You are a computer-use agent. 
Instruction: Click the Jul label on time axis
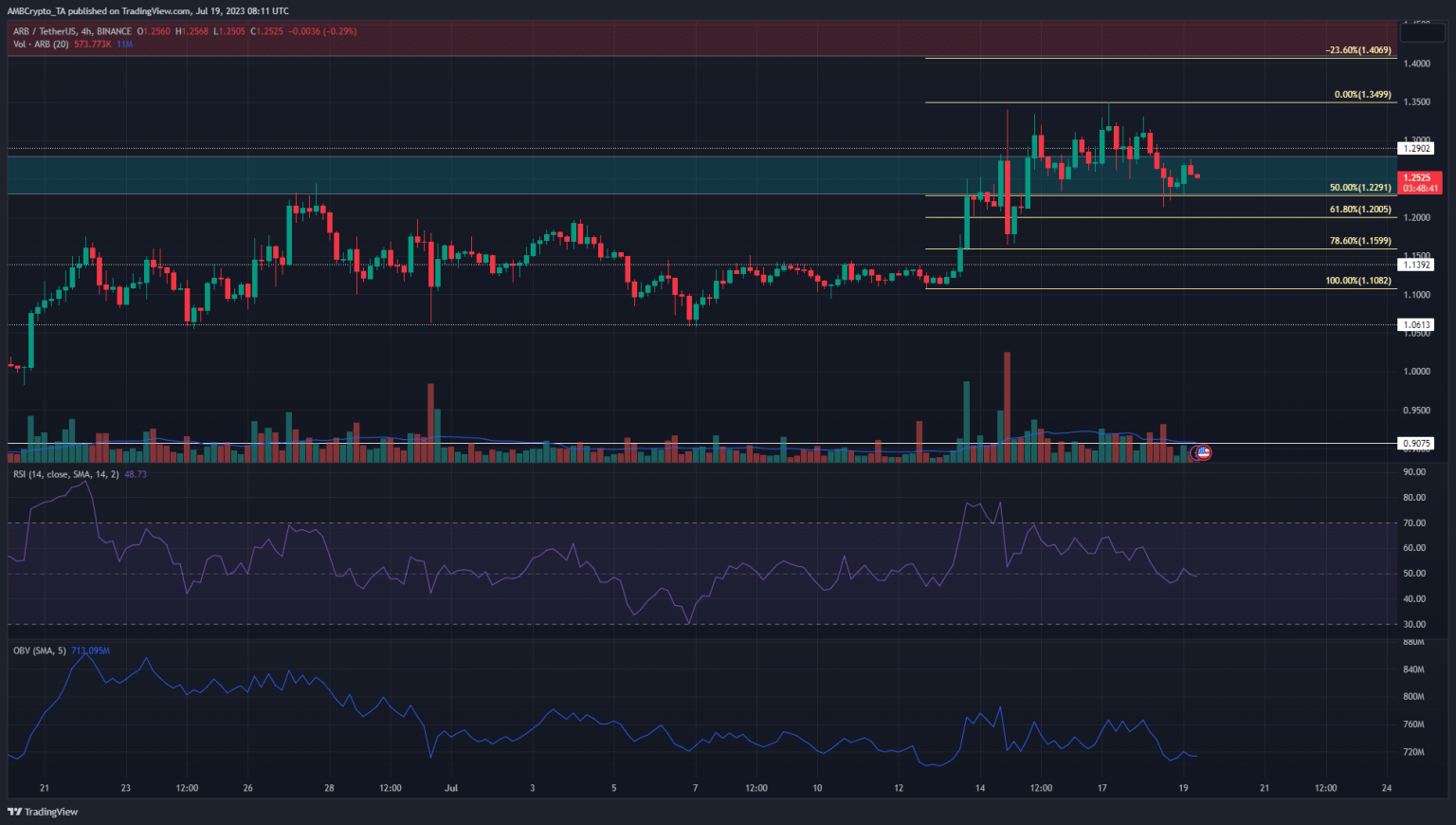click(451, 788)
